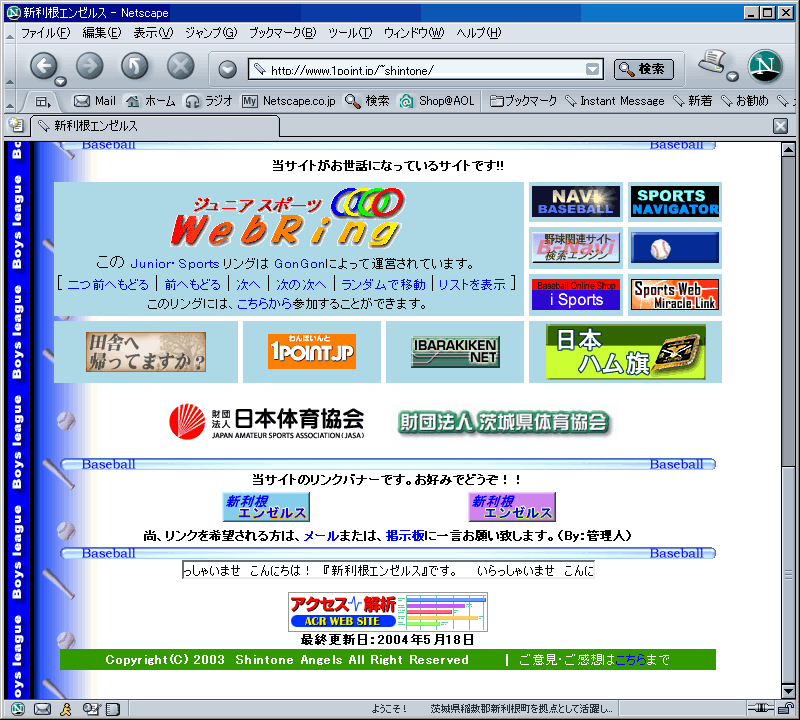The height and width of the screenshot is (720, 800).
Task: Click the お勧め toolbar shortcut
Action: point(744,101)
